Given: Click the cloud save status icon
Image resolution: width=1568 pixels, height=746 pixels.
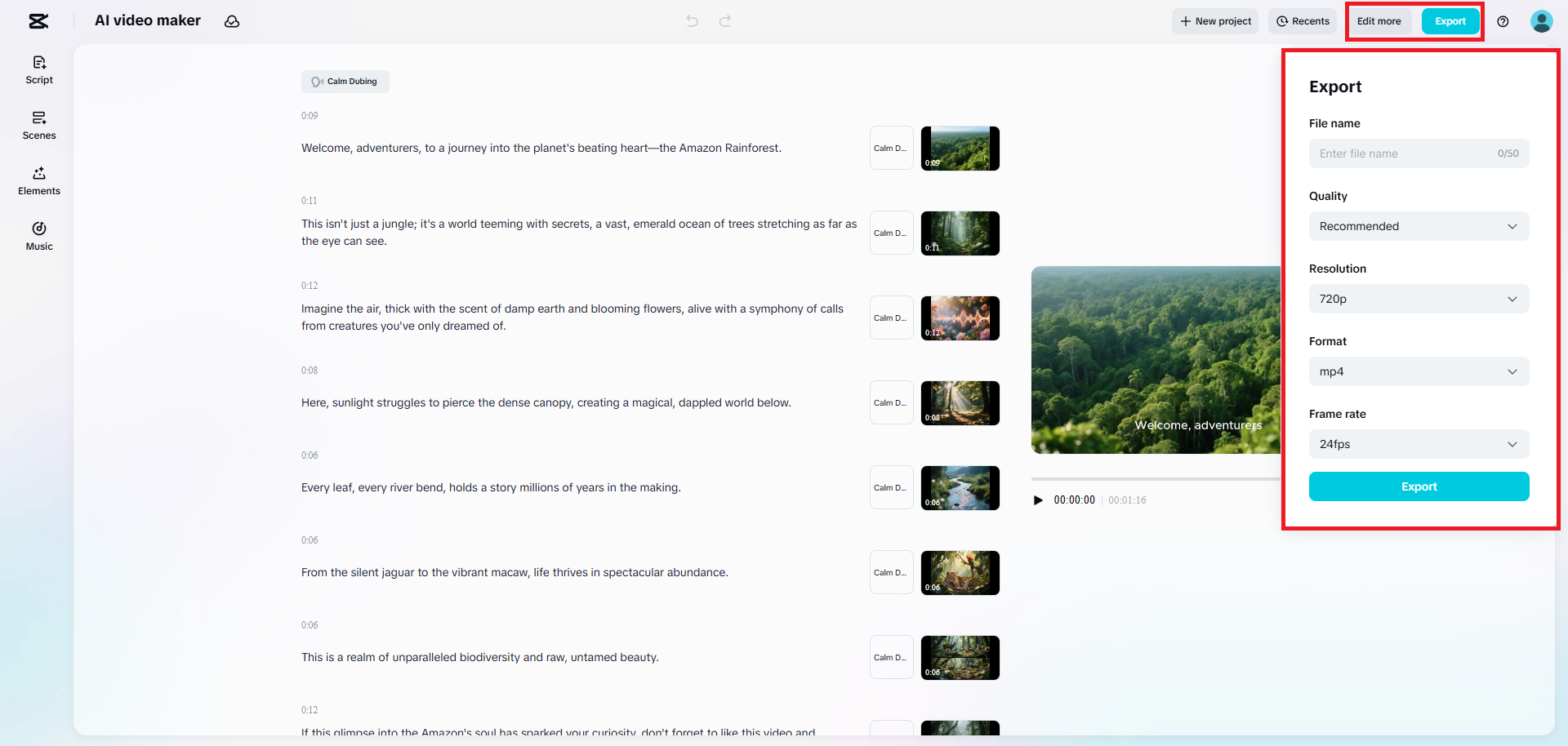Looking at the screenshot, I should point(232,21).
